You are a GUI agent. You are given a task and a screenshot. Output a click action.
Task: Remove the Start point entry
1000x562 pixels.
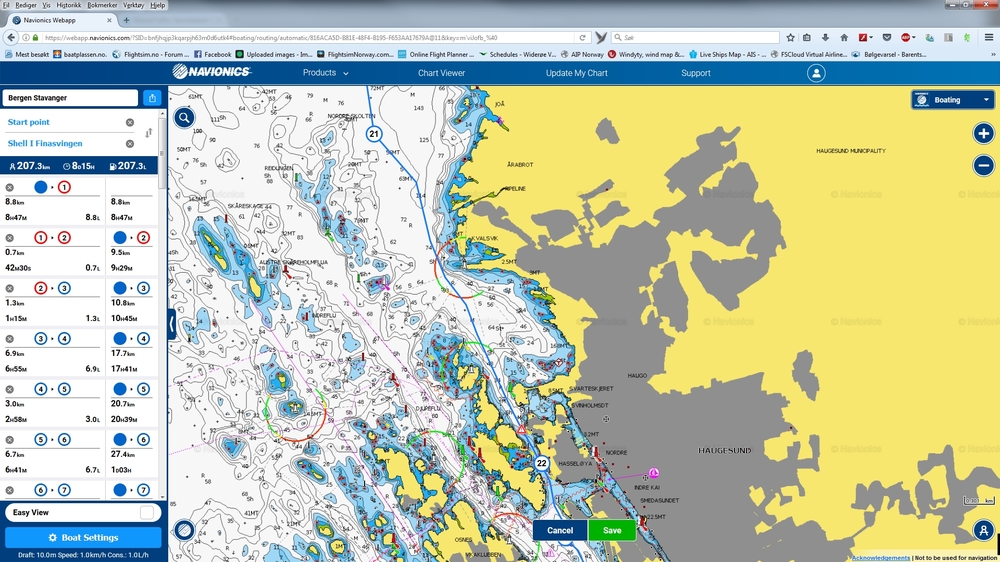129,122
